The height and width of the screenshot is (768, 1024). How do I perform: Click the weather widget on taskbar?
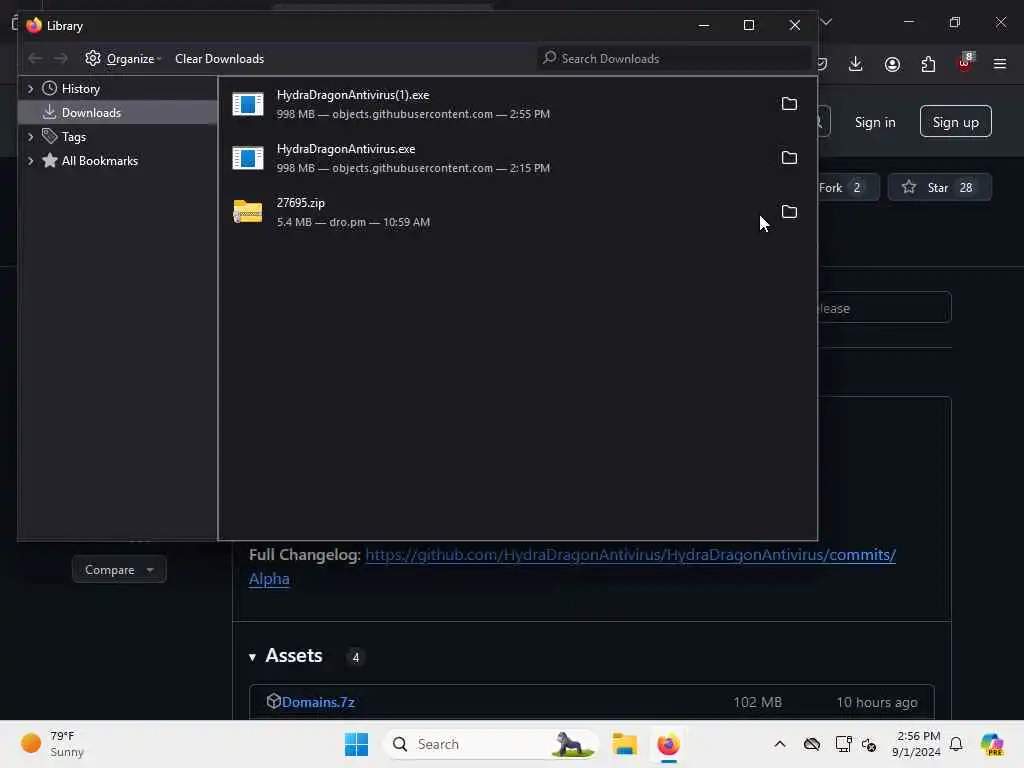pyautogui.click(x=52, y=744)
